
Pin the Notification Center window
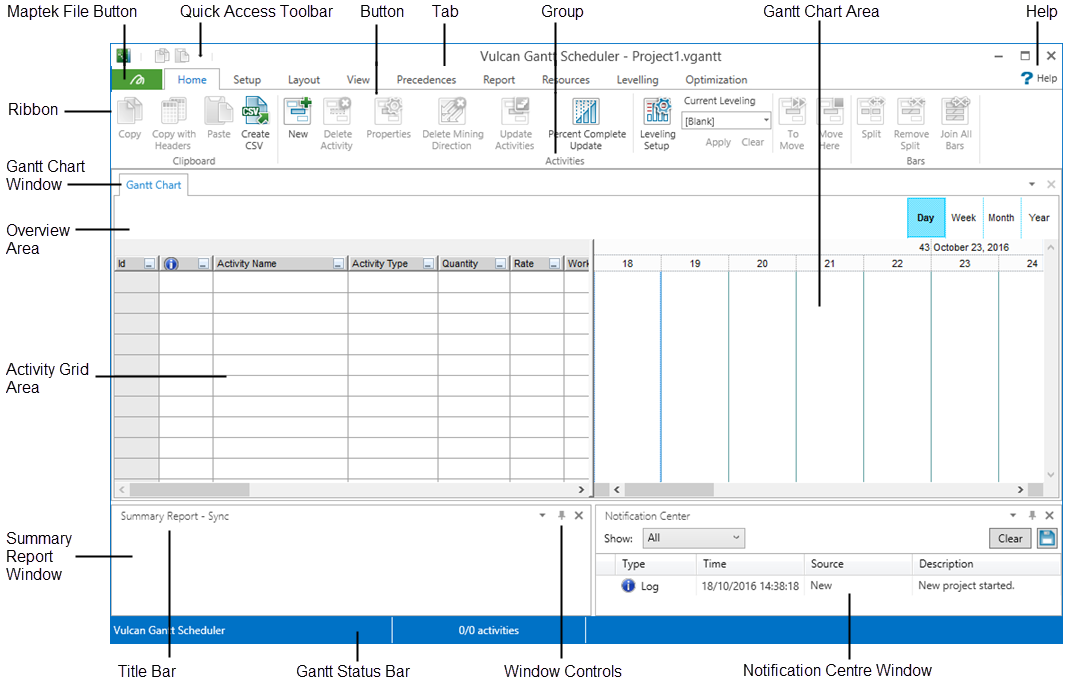tap(1031, 516)
